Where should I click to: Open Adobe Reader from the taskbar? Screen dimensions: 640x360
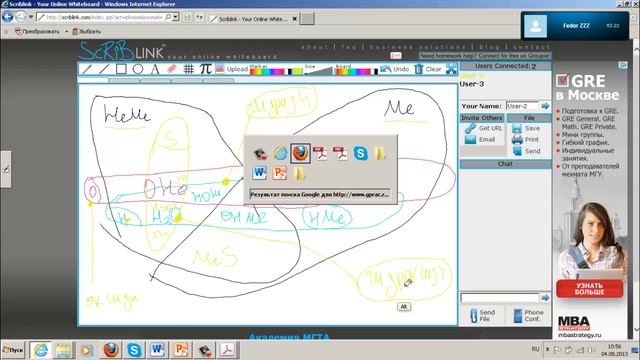pyautogui.click(x=227, y=350)
